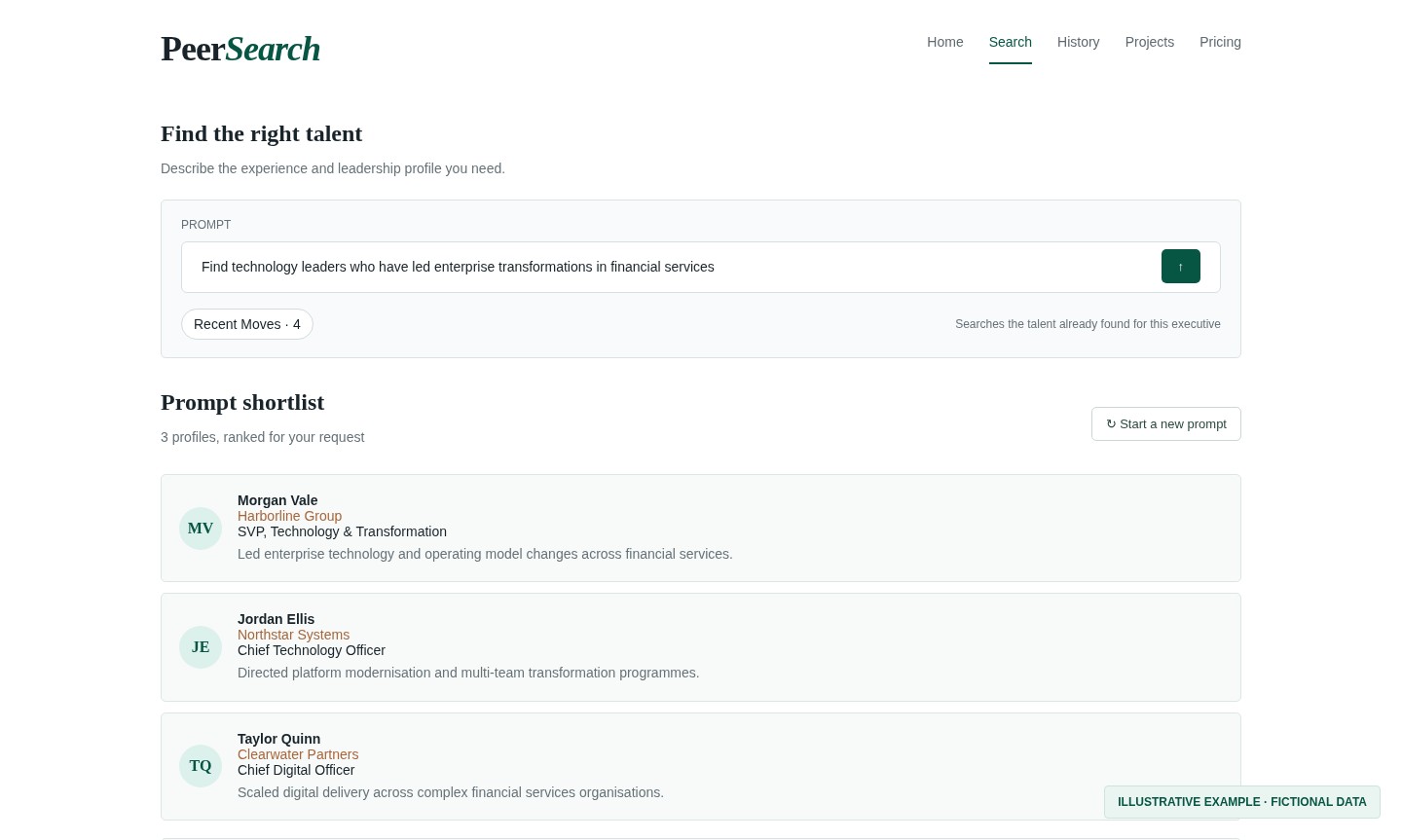Viewport: 1402px width, 840px height.
Task: Click Taylor Quinn's scaled digital delivery summary
Action: 451,792
